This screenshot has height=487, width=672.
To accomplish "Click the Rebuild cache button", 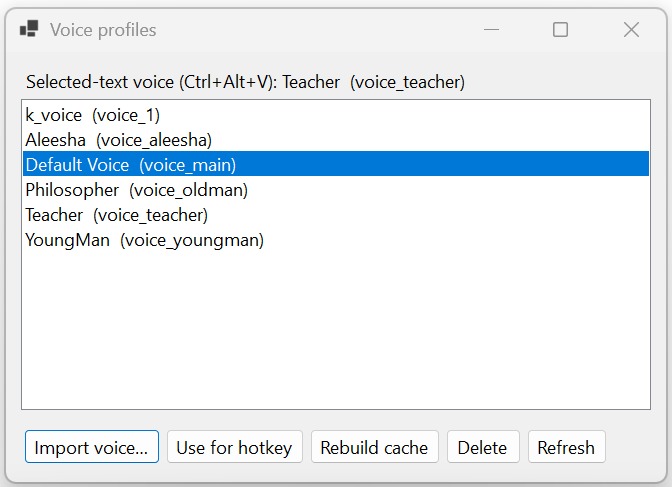I will coord(375,447).
